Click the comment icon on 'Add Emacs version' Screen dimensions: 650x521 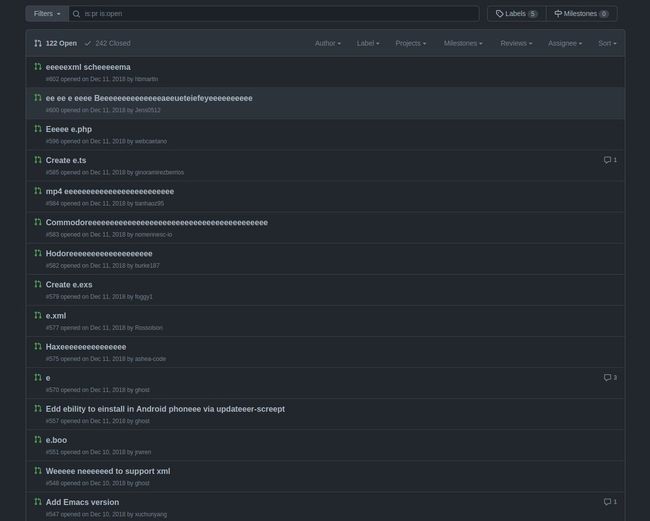click(607, 502)
